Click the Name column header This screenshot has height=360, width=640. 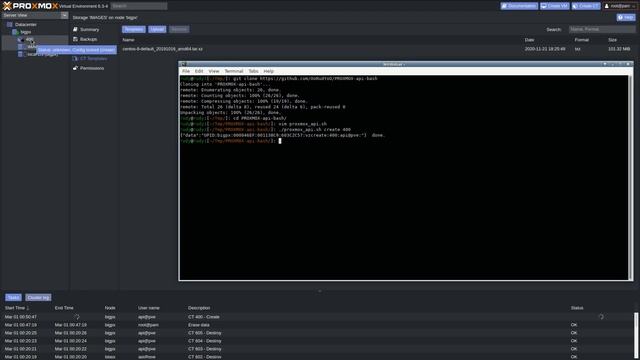tap(129, 40)
